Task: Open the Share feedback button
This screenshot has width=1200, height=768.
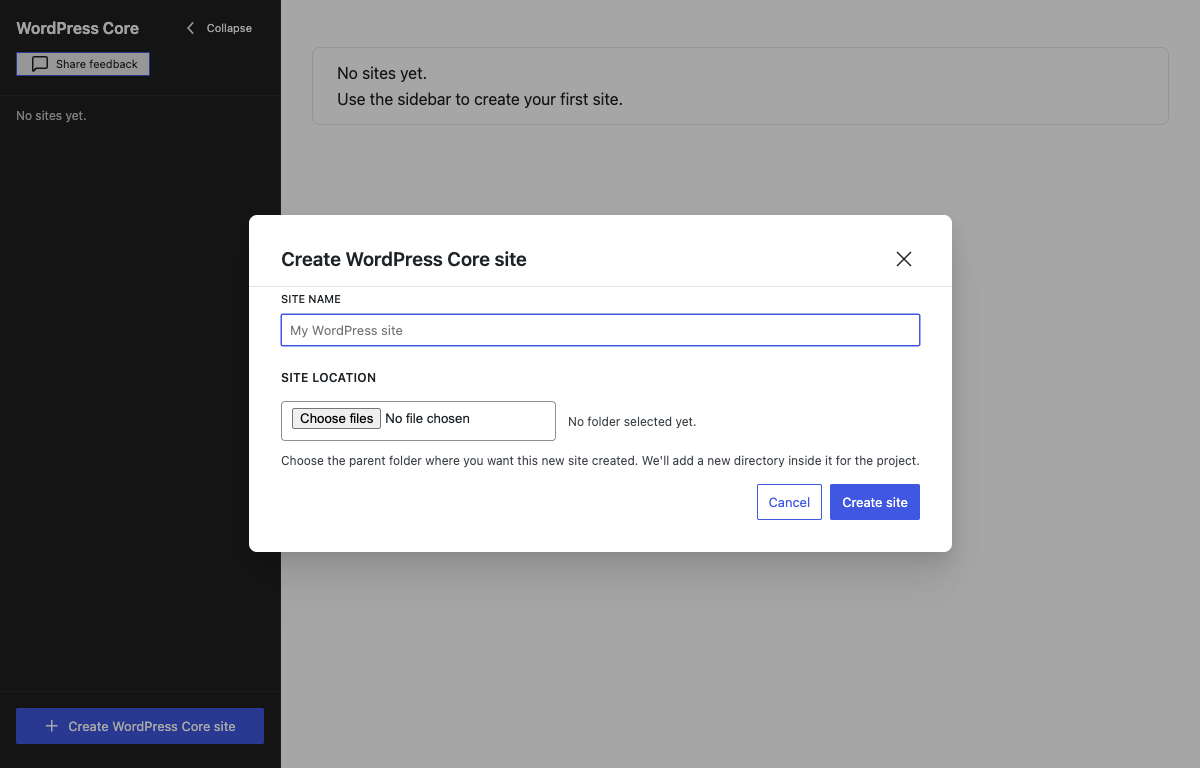Action: [x=83, y=64]
